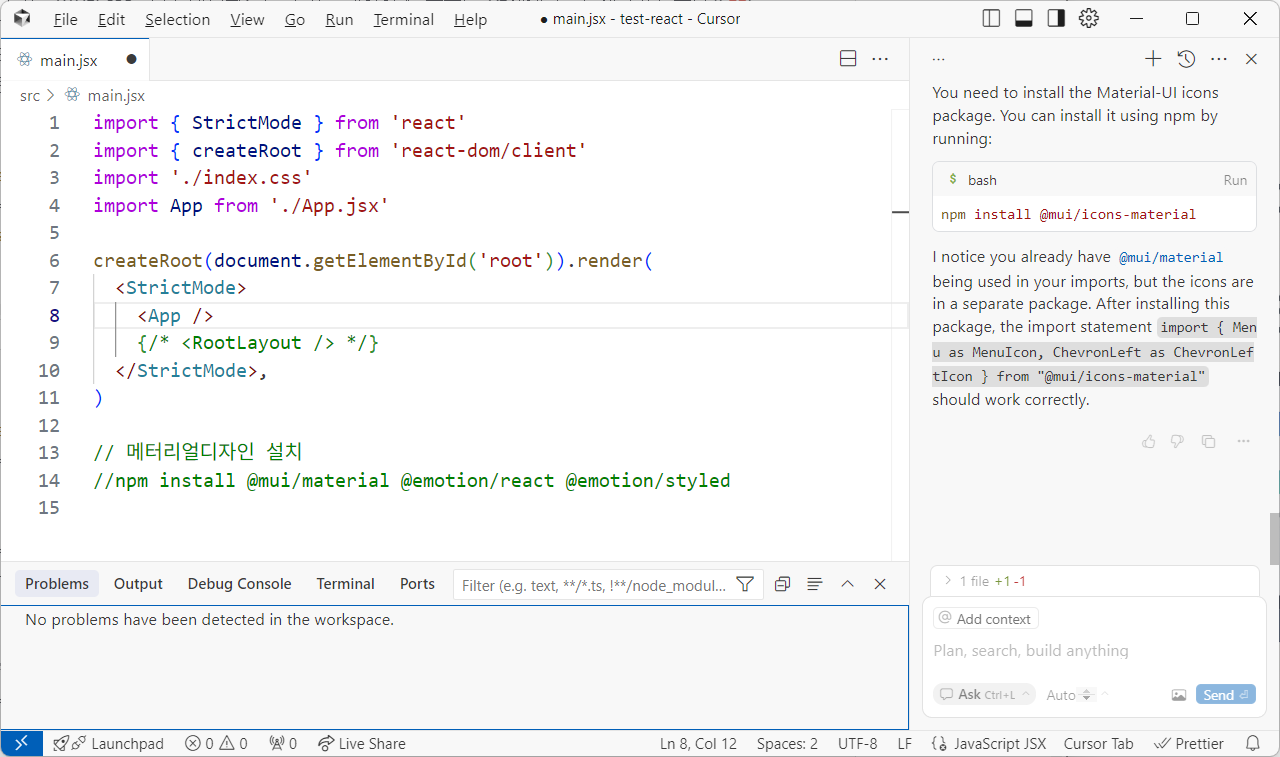1280x757 pixels.
Task: Give thumbs down to the chat response
Action: point(1177,441)
